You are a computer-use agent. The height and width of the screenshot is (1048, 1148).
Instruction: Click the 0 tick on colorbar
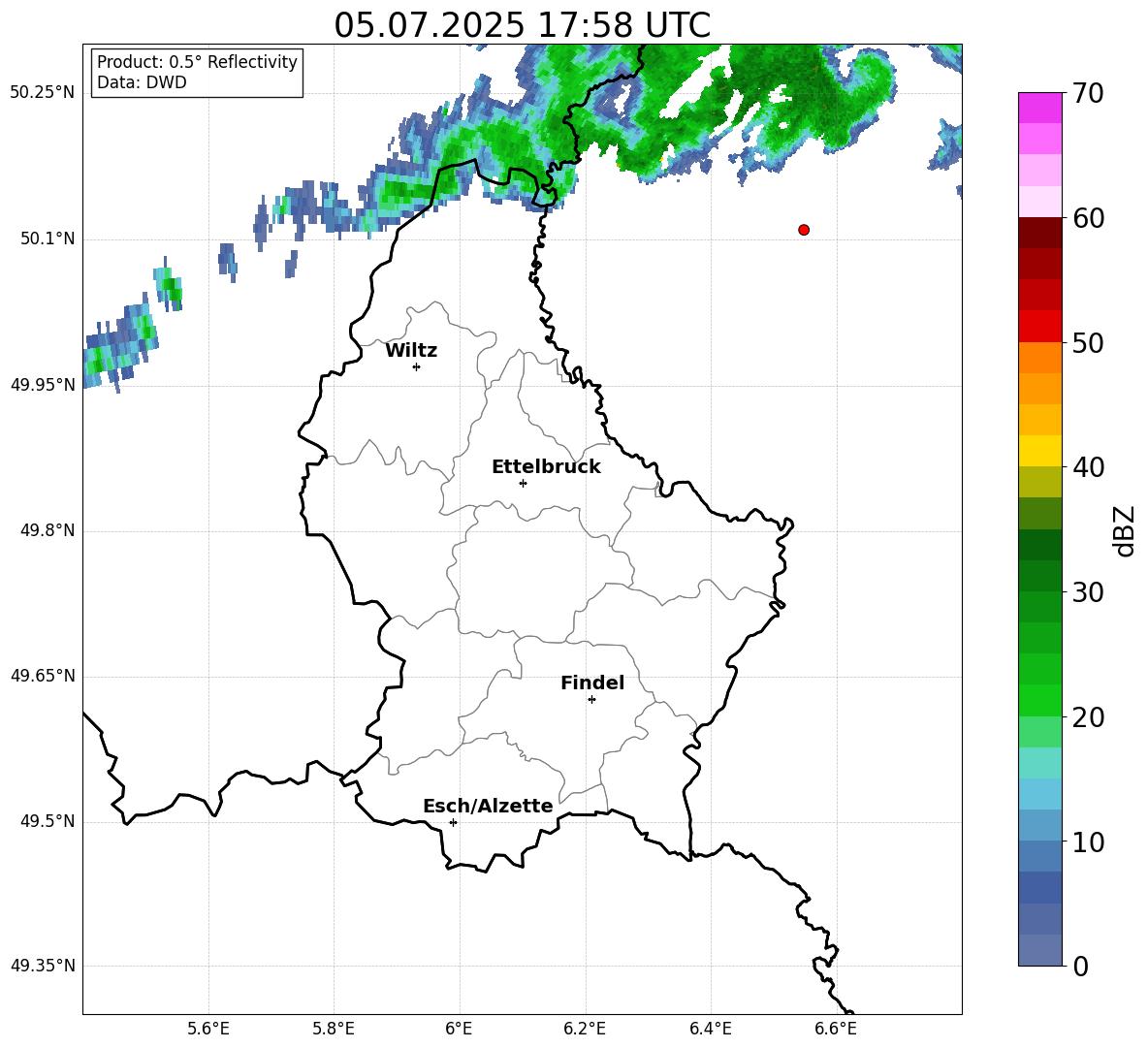tap(1081, 967)
